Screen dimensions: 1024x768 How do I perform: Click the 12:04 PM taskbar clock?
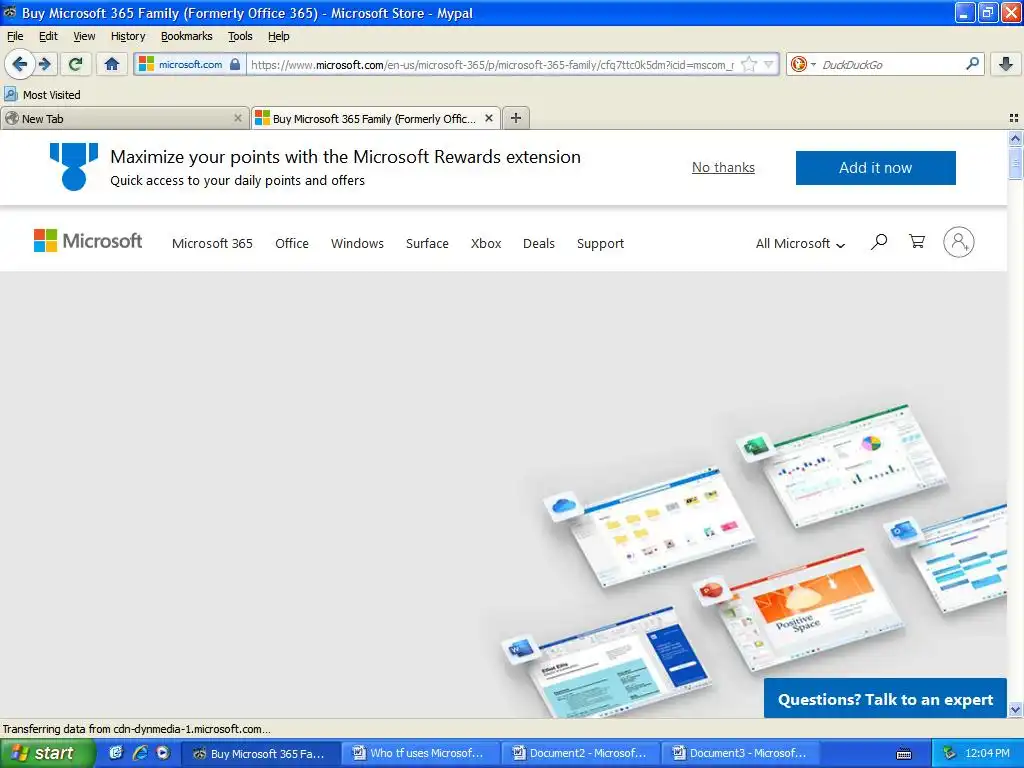(987, 753)
